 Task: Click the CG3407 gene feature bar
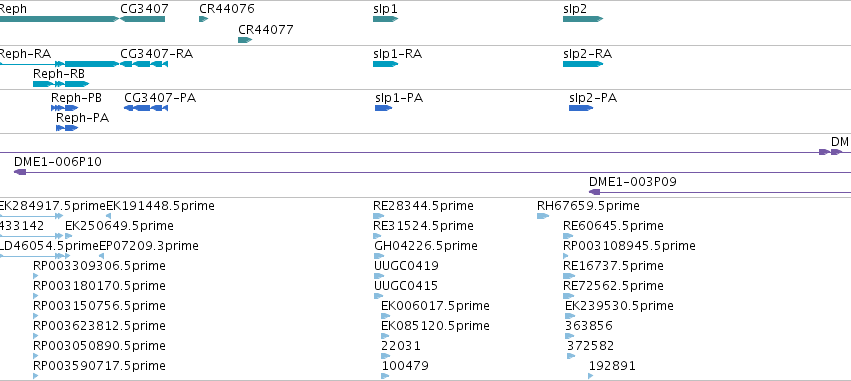pos(142,19)
